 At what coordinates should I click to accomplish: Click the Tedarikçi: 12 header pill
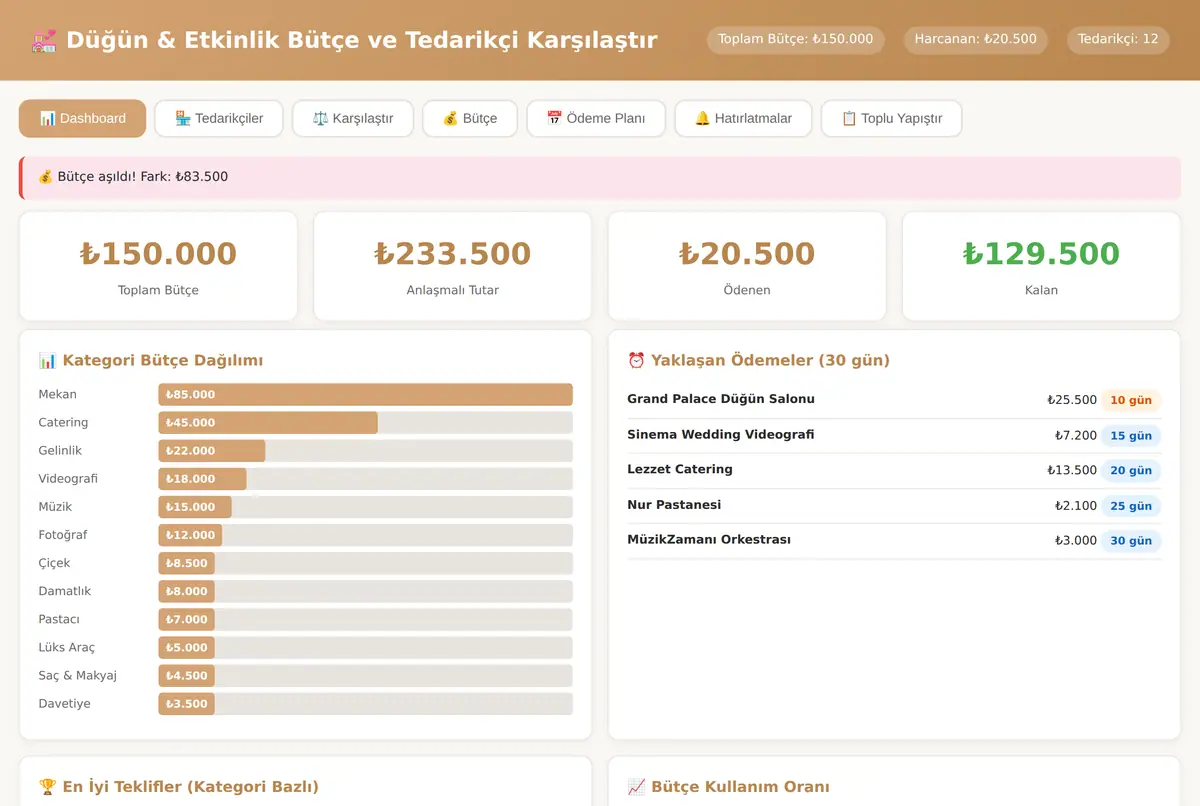click(1118, 39)
